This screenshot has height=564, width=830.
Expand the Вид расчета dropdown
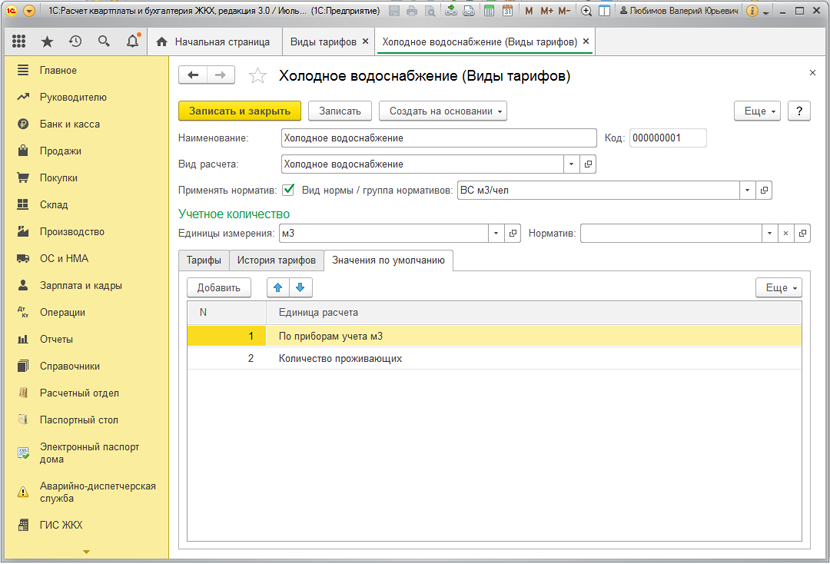pos(571,164)
